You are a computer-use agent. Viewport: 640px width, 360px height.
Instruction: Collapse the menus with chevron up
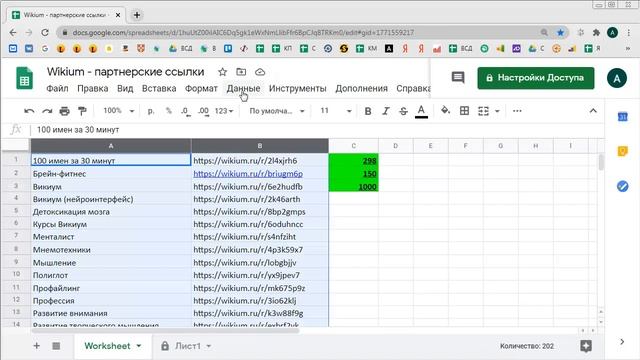593,111
